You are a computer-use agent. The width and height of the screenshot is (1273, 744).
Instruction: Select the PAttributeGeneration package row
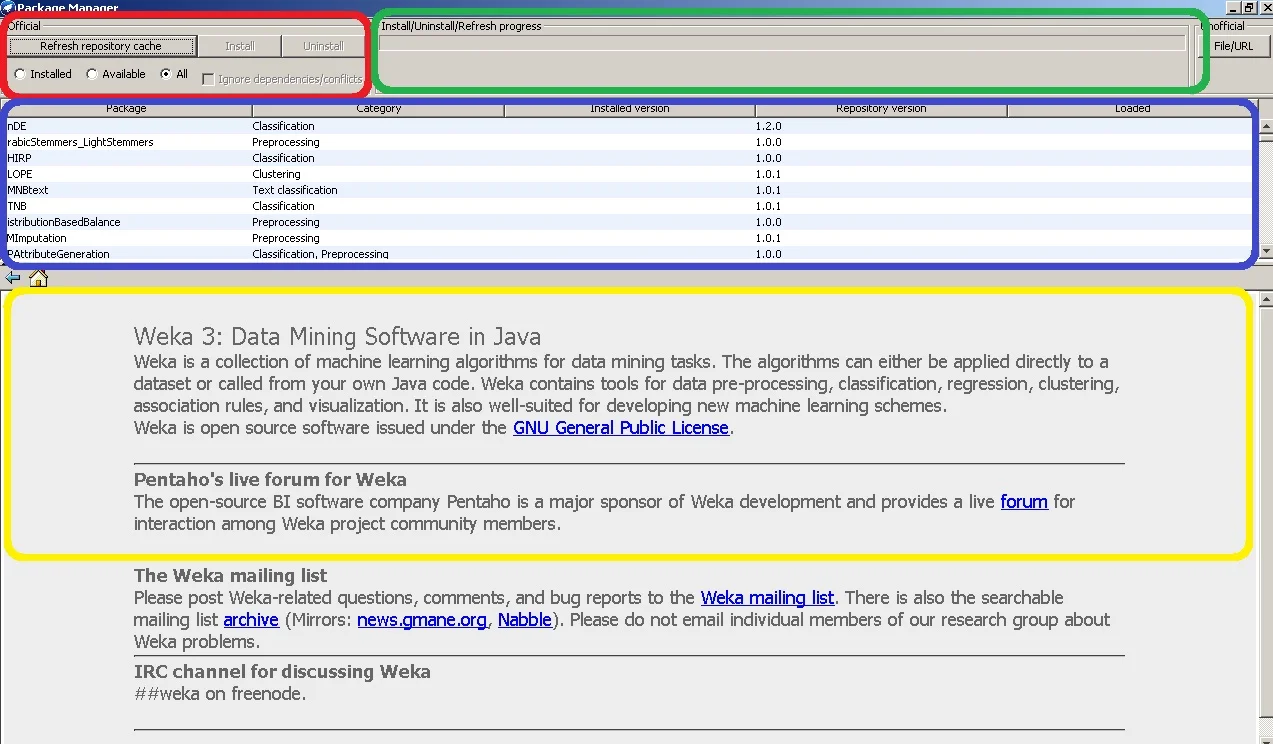[629, 254]
